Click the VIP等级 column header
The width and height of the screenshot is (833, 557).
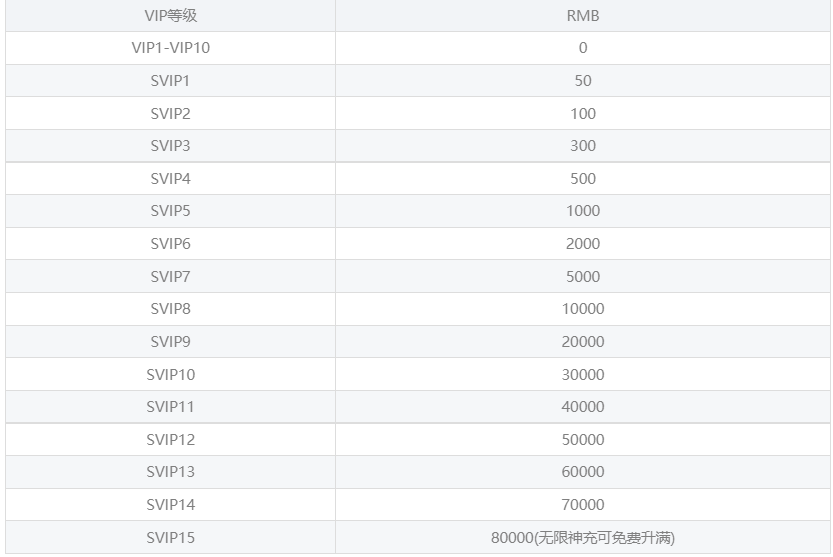tap(170, 16)
